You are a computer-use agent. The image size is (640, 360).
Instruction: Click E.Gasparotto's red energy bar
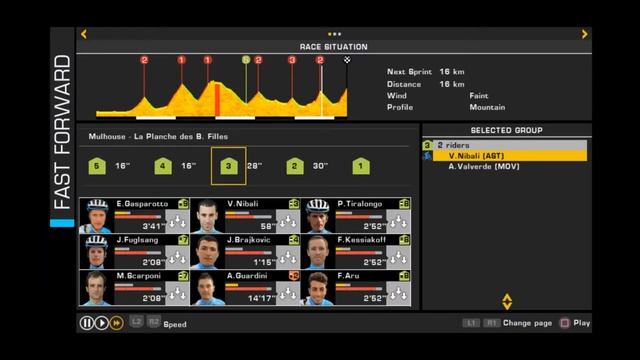(138, 218)
